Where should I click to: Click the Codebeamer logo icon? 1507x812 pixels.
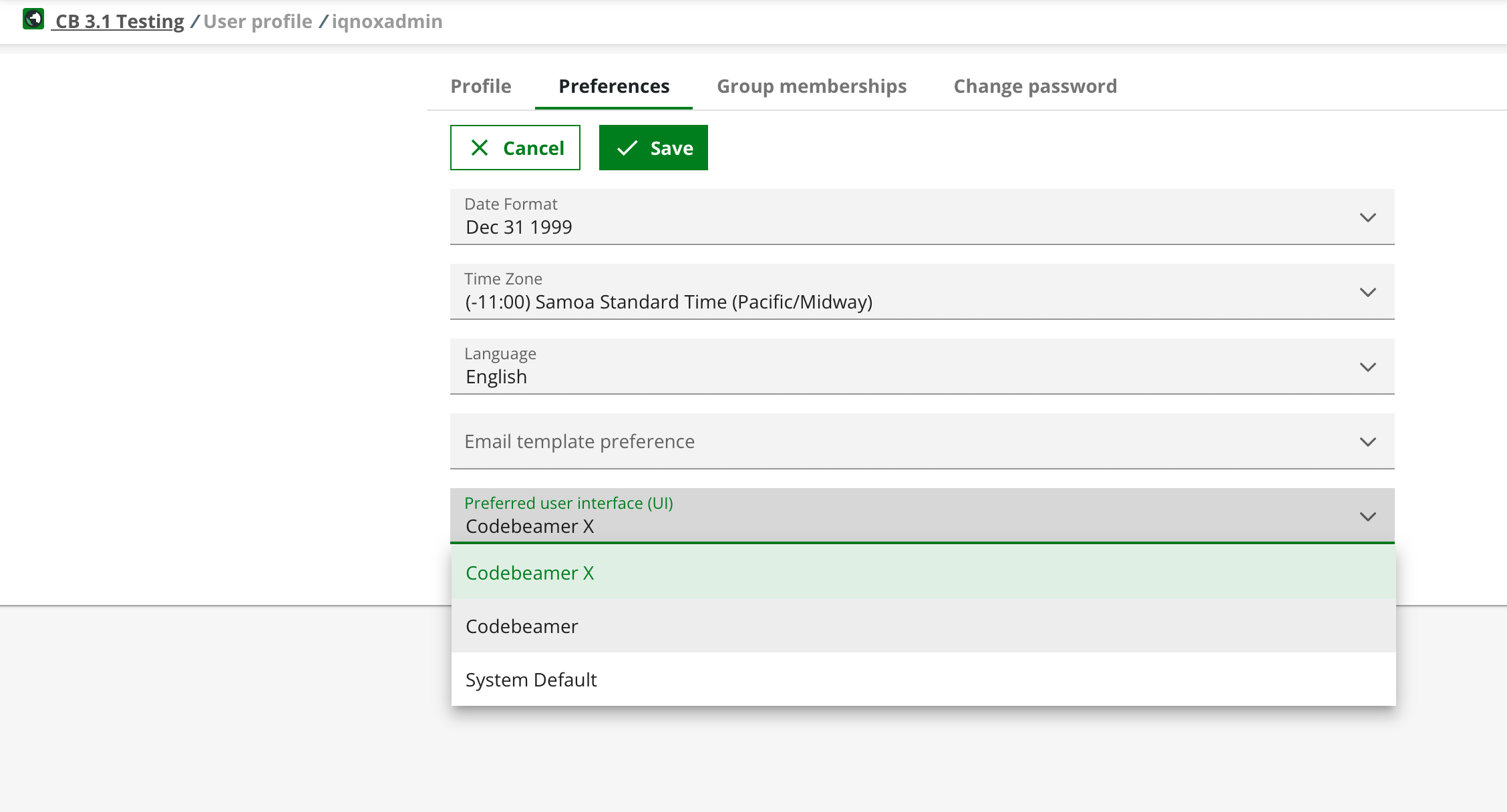click(33, 19)
